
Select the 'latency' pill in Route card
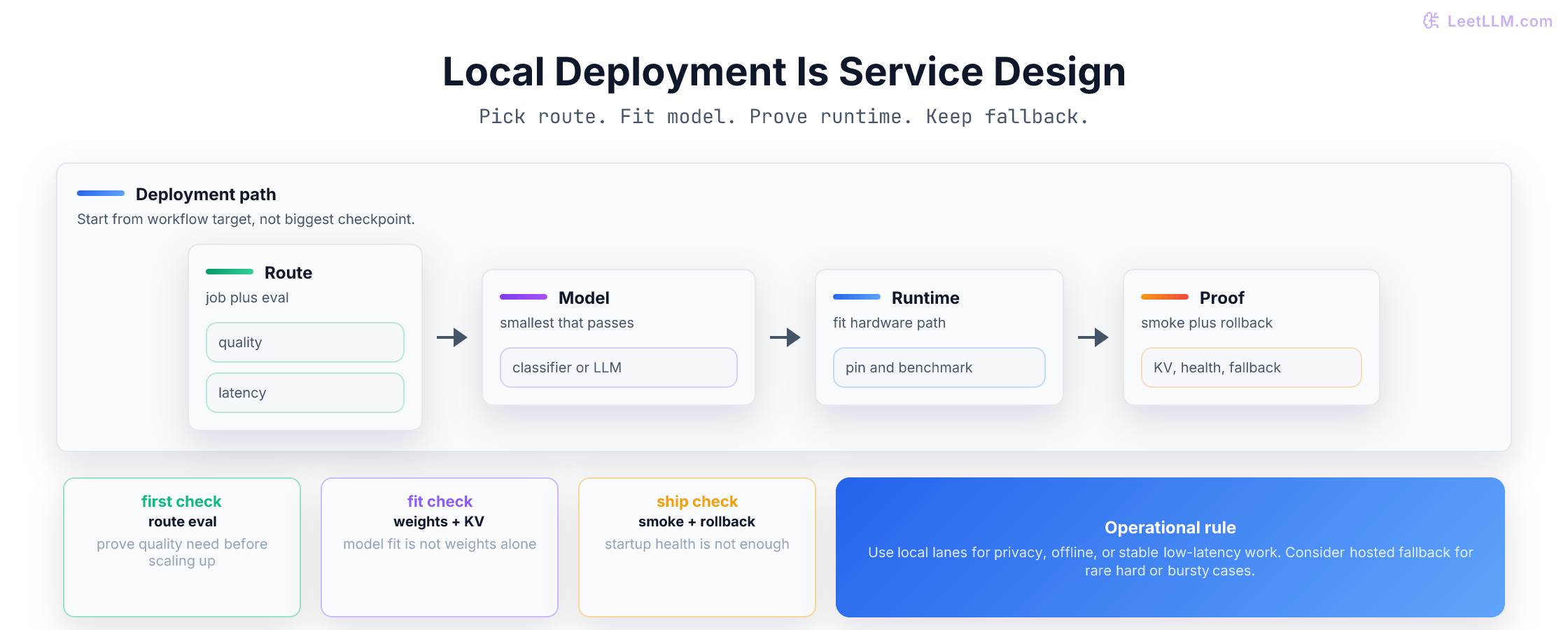pyautogui.click(x=305, y=393)
